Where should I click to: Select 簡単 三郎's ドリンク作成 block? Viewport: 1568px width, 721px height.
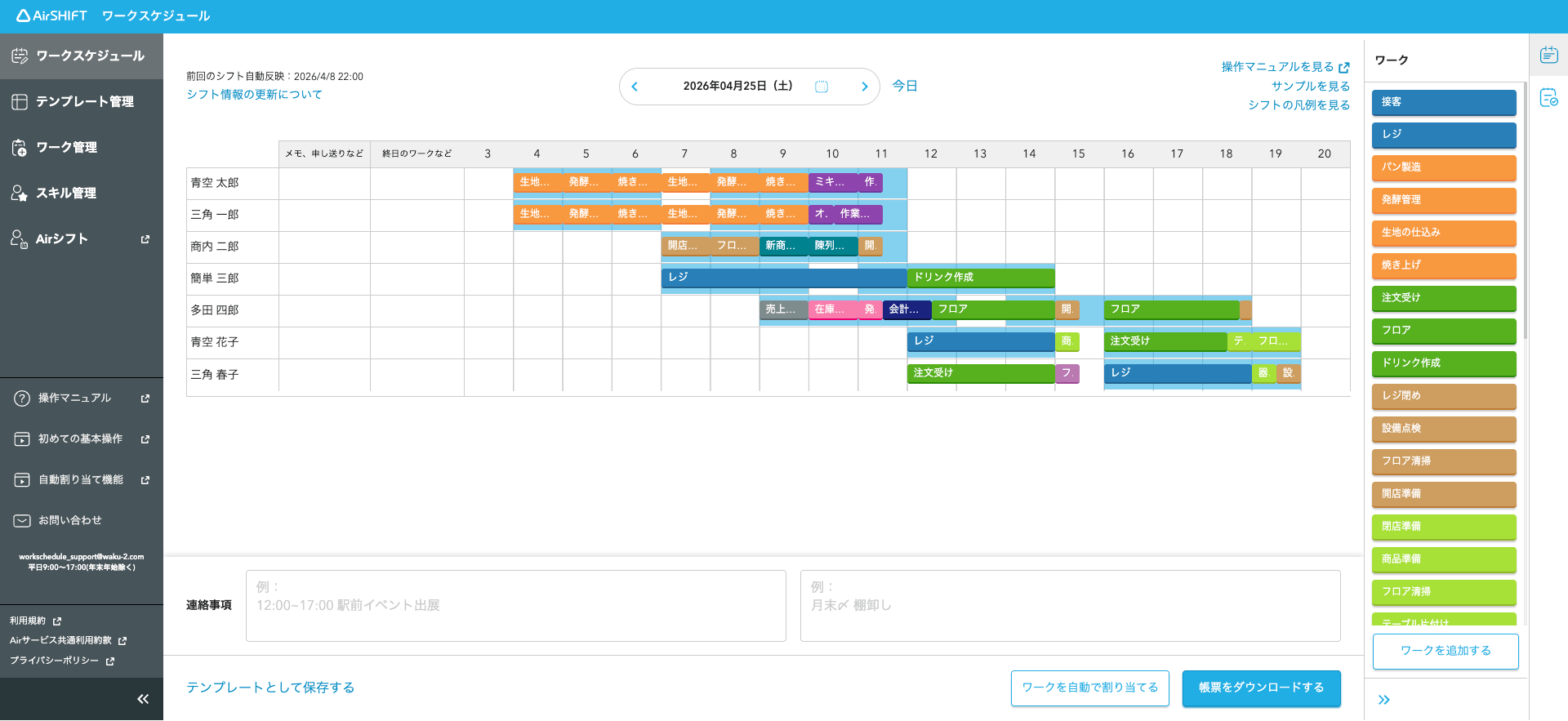981,278
